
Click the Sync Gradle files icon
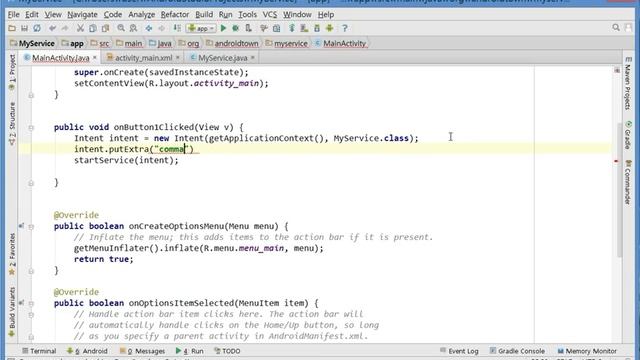[x=291, y=28]
